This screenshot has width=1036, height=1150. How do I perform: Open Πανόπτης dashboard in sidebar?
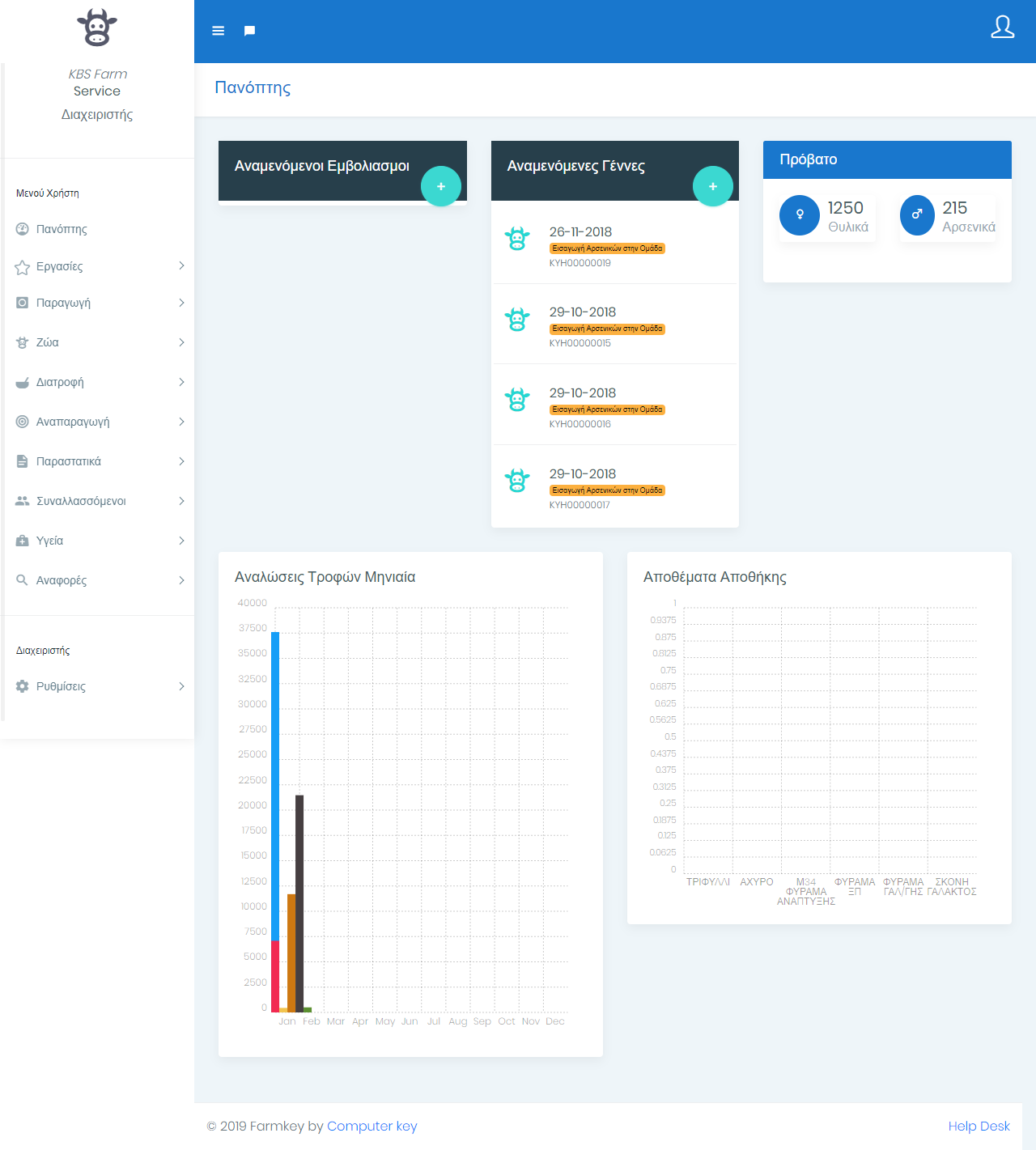[62, 229]
